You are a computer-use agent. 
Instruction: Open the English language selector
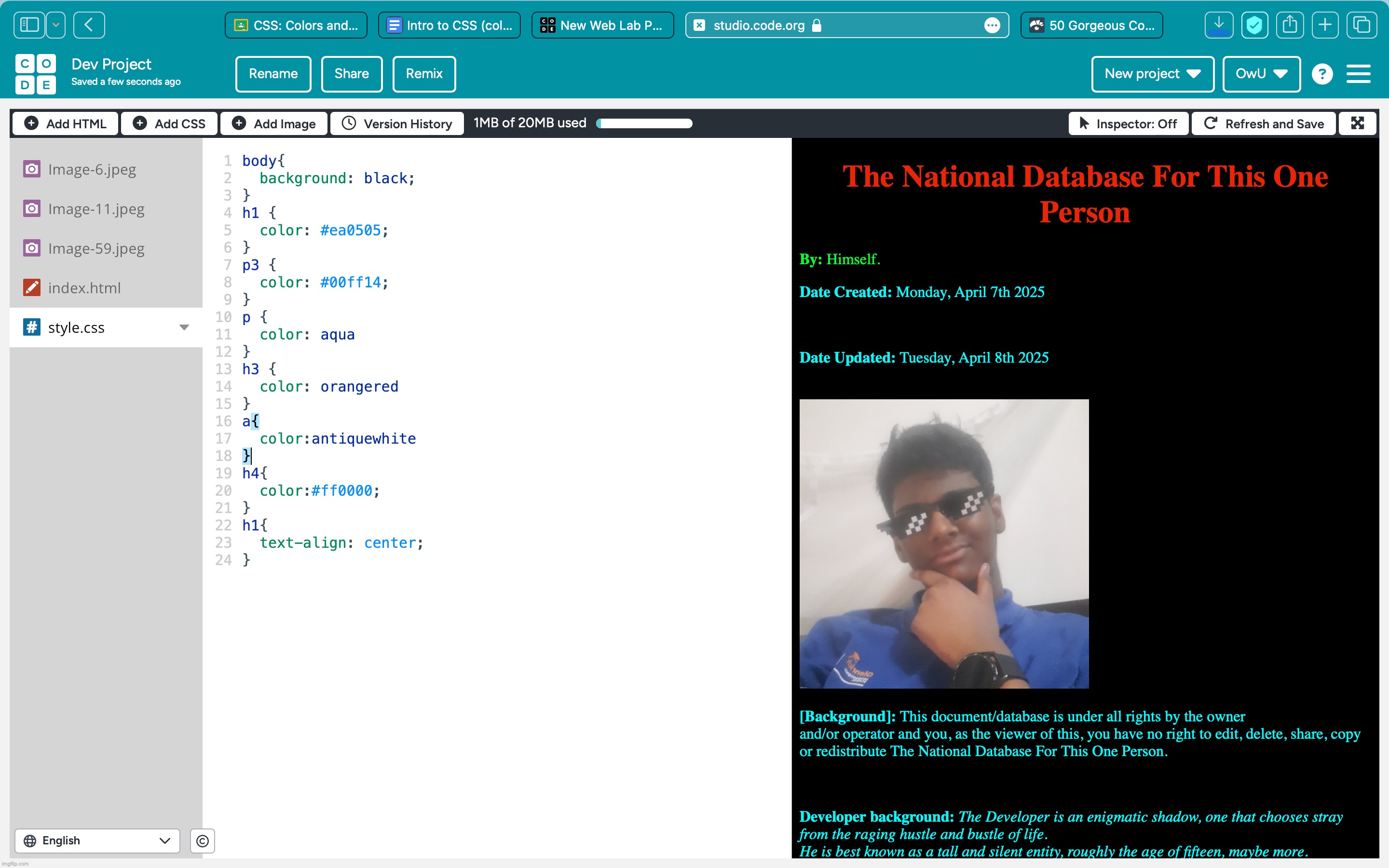[97, 841]
